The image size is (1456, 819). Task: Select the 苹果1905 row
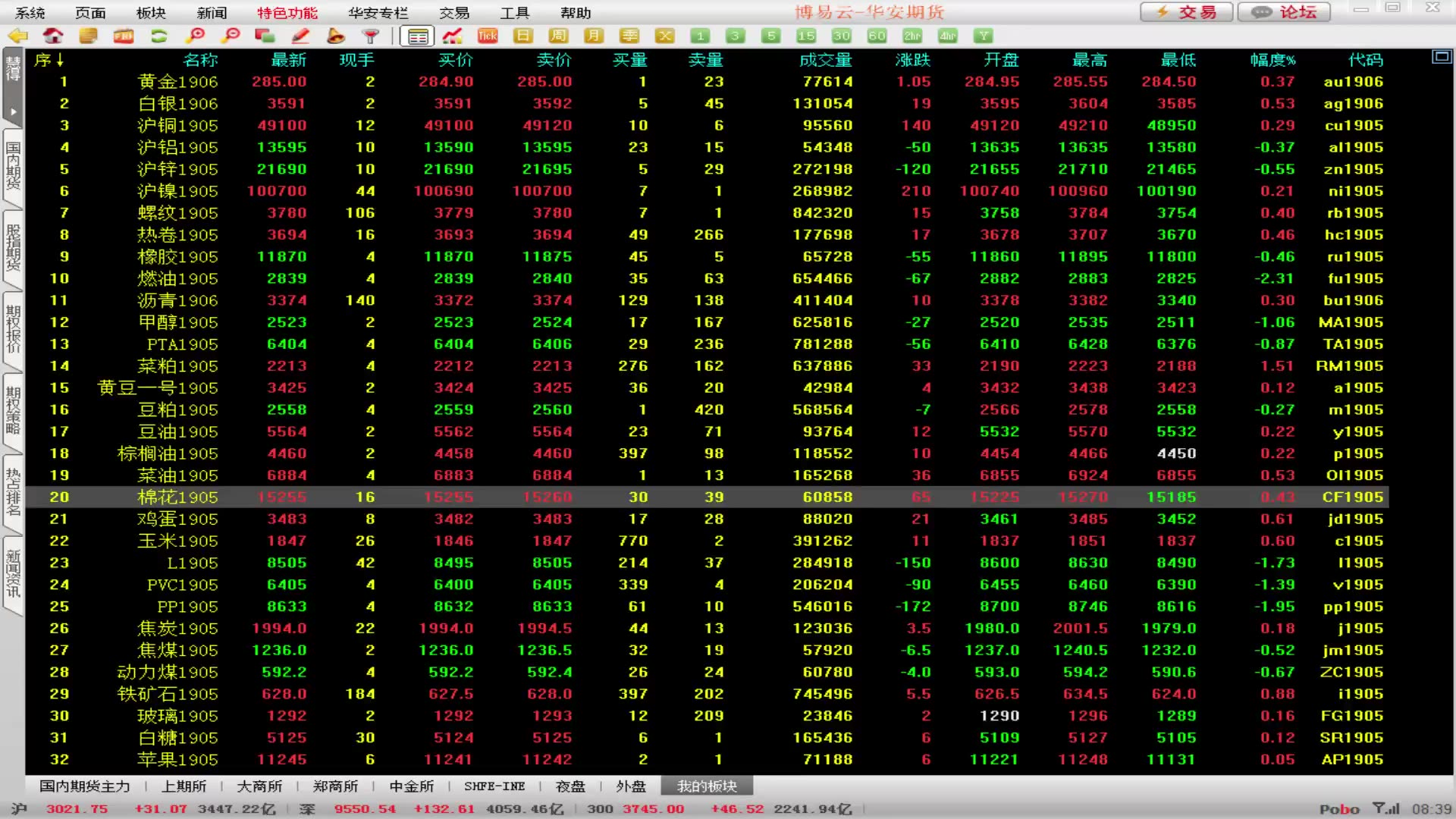tap(706, 760)
